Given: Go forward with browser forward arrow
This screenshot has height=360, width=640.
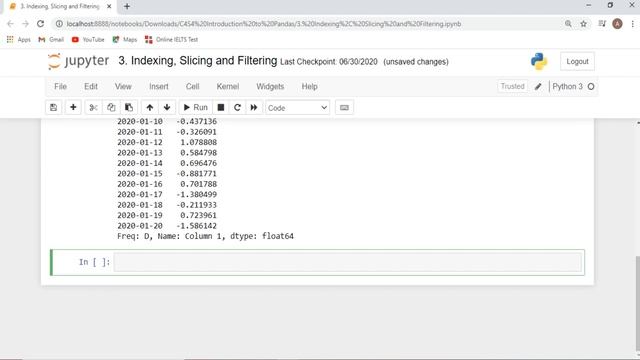Looking at the screenshot, I should pyautogui.click(x=25, y=24).
